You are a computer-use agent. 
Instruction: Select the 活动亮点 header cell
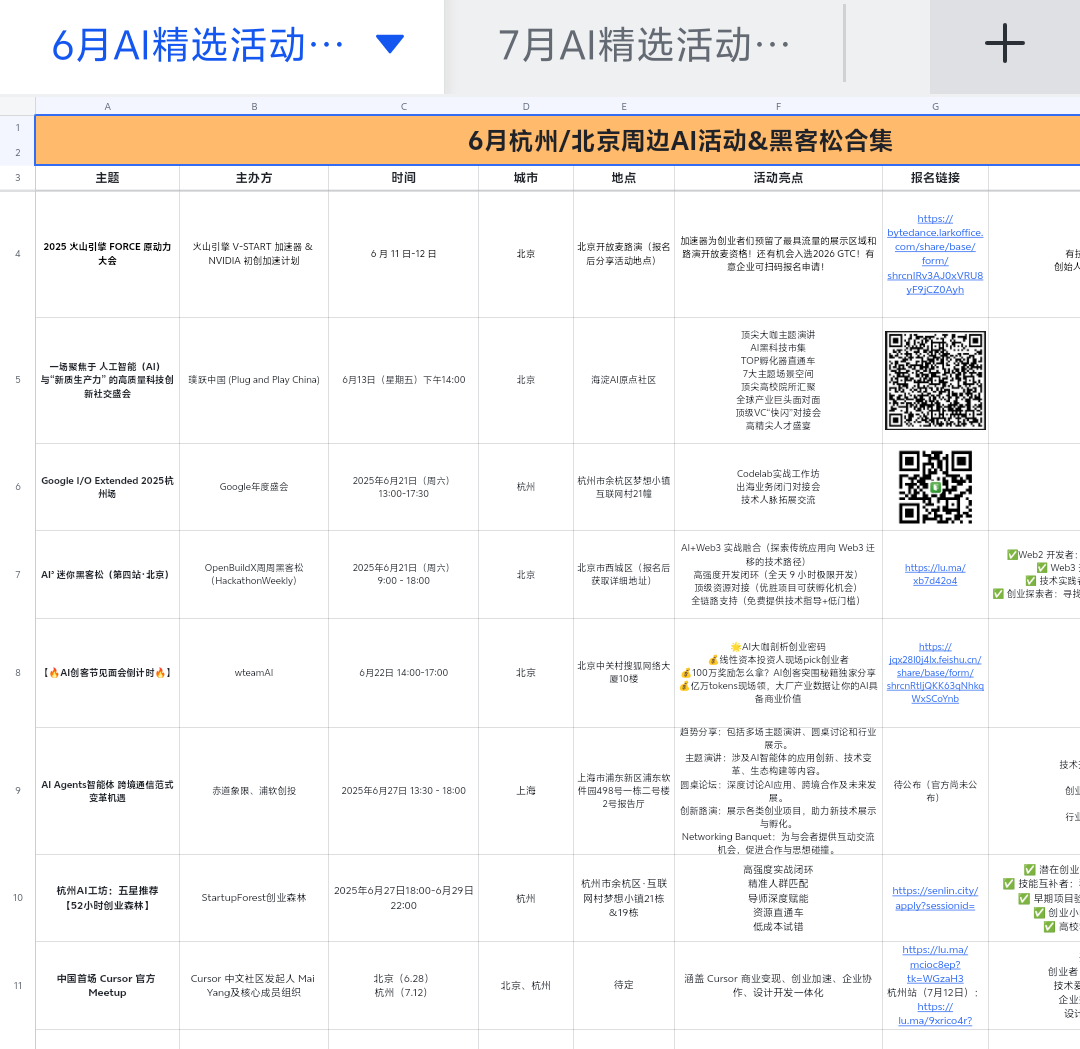(778, 178)
